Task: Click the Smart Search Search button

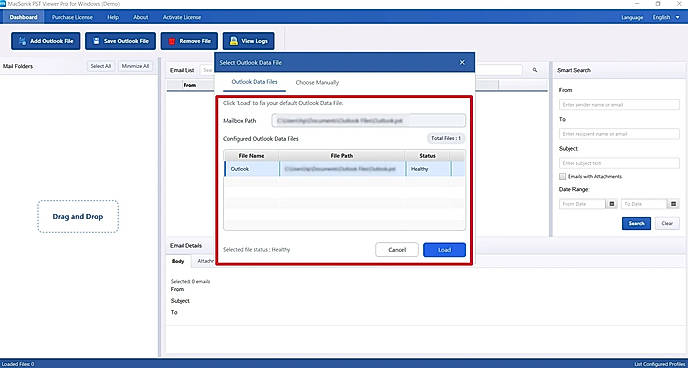Action: (636, 223)
